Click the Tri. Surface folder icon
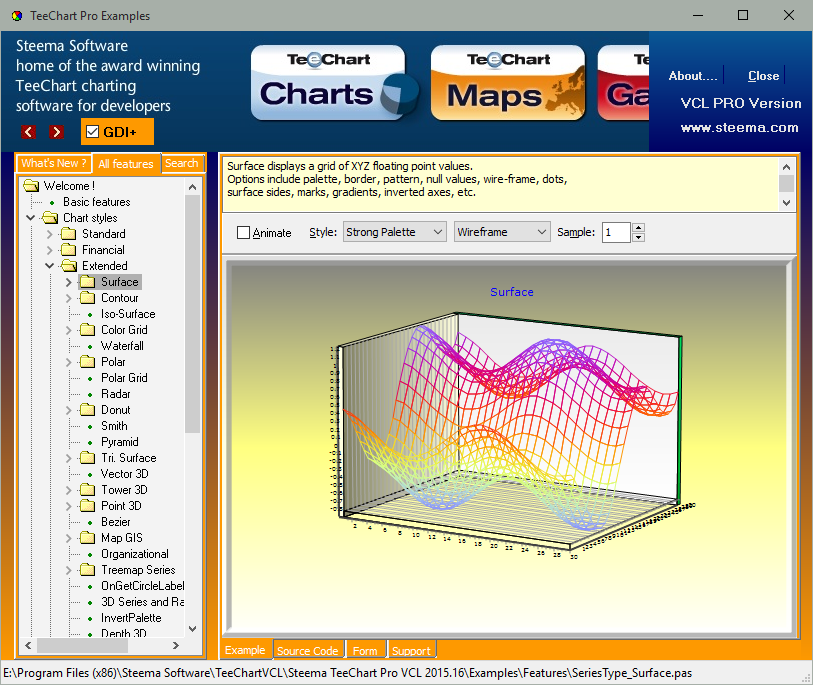 click(88, 458)
